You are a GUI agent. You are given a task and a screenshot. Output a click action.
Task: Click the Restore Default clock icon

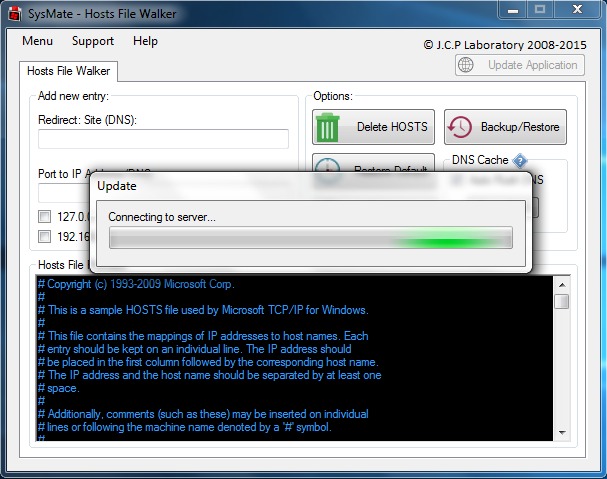tap(328, 166)
